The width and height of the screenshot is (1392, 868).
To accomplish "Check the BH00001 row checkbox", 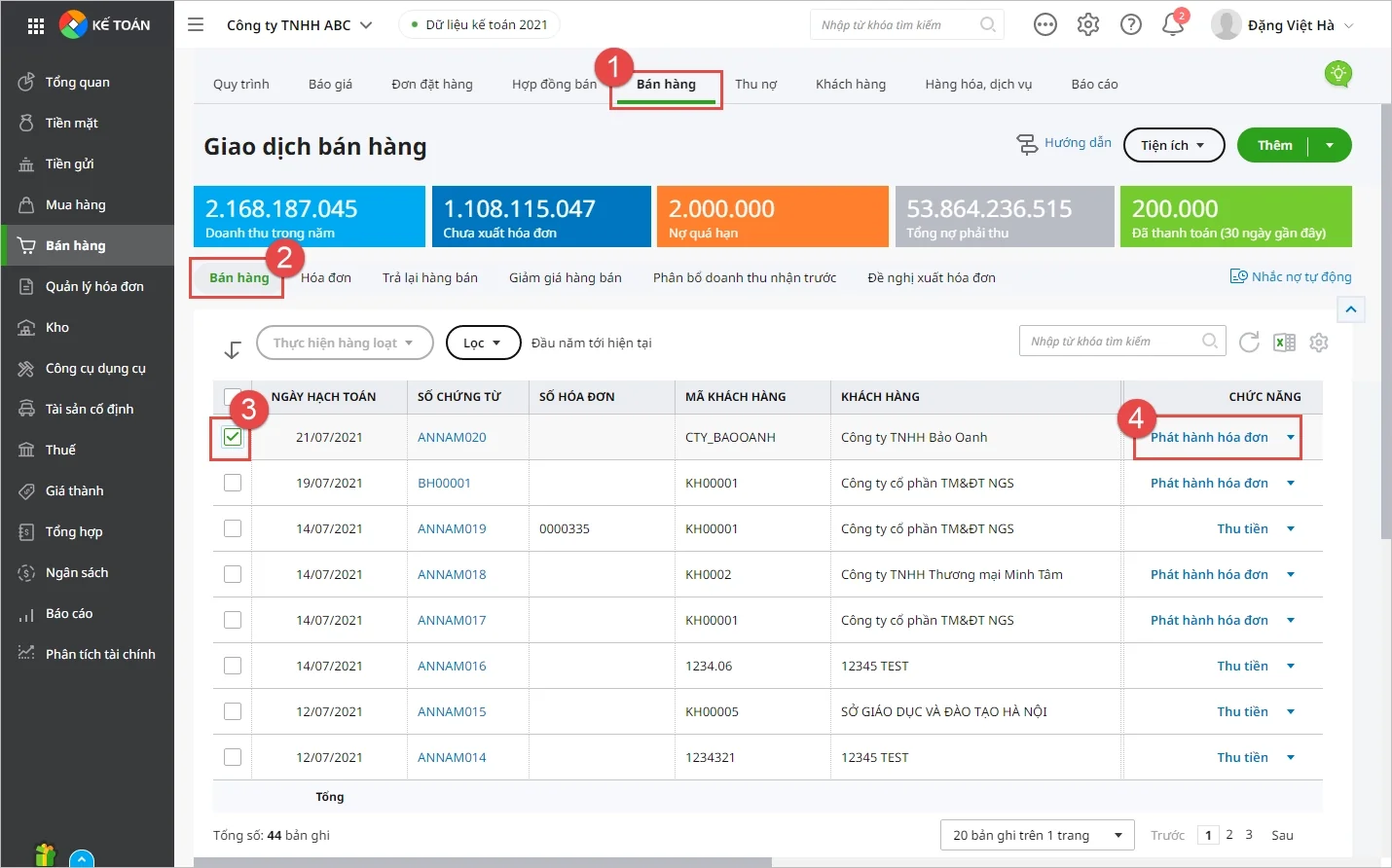I will tap(233, 483).
